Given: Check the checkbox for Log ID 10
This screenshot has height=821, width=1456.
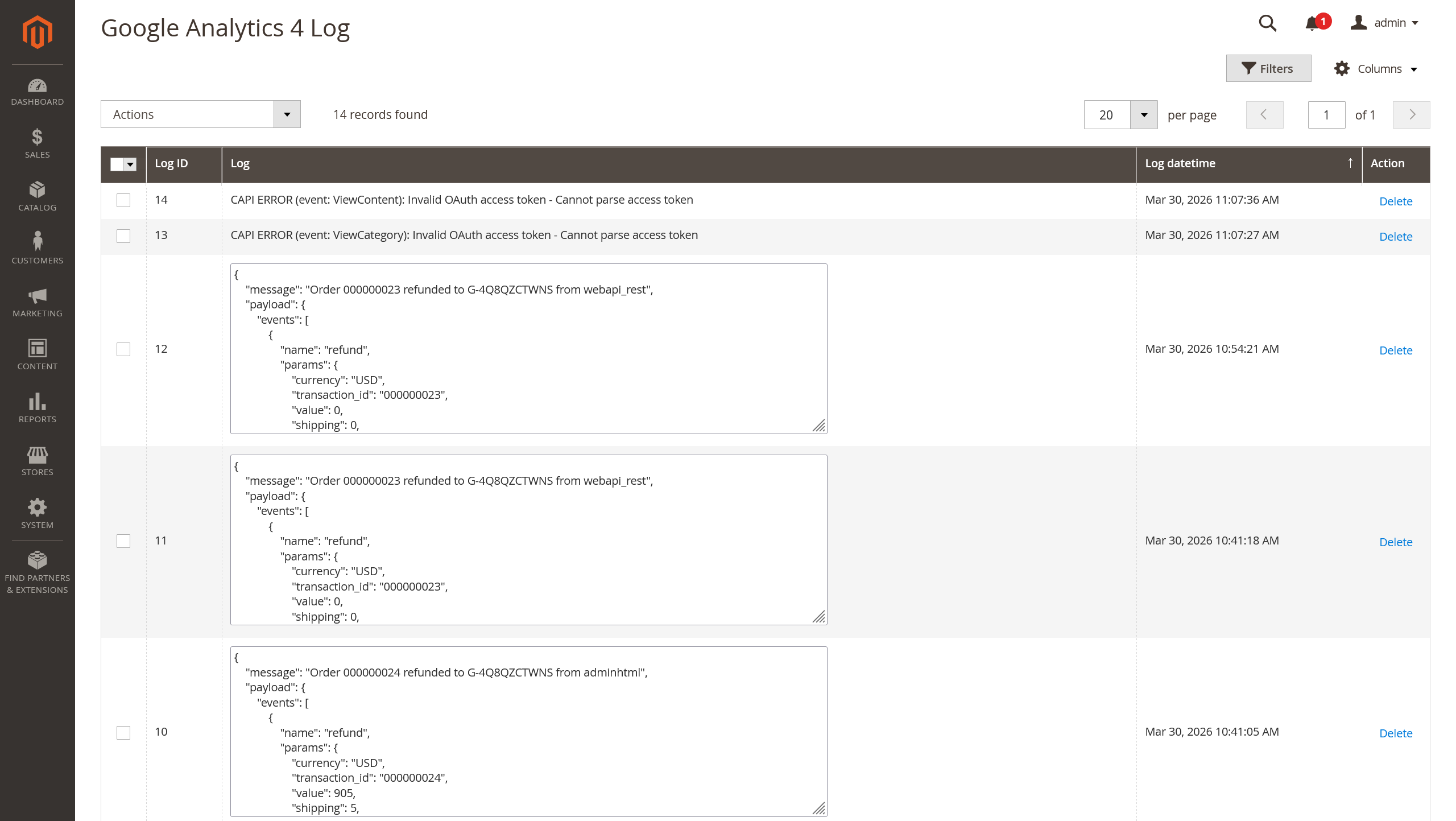Looking at the screenshot, I should click(123, 733).
